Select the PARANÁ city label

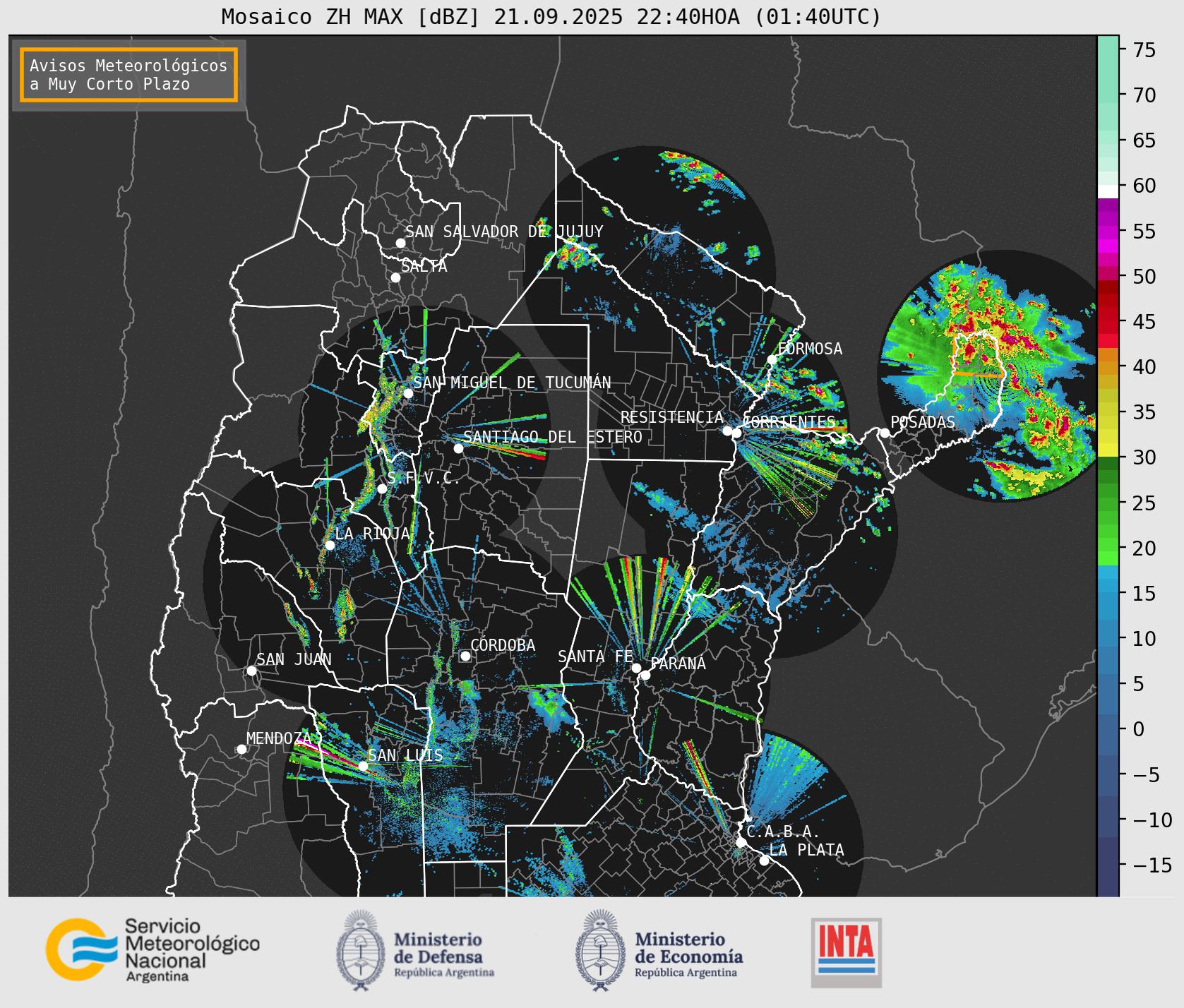click(678, 664)
